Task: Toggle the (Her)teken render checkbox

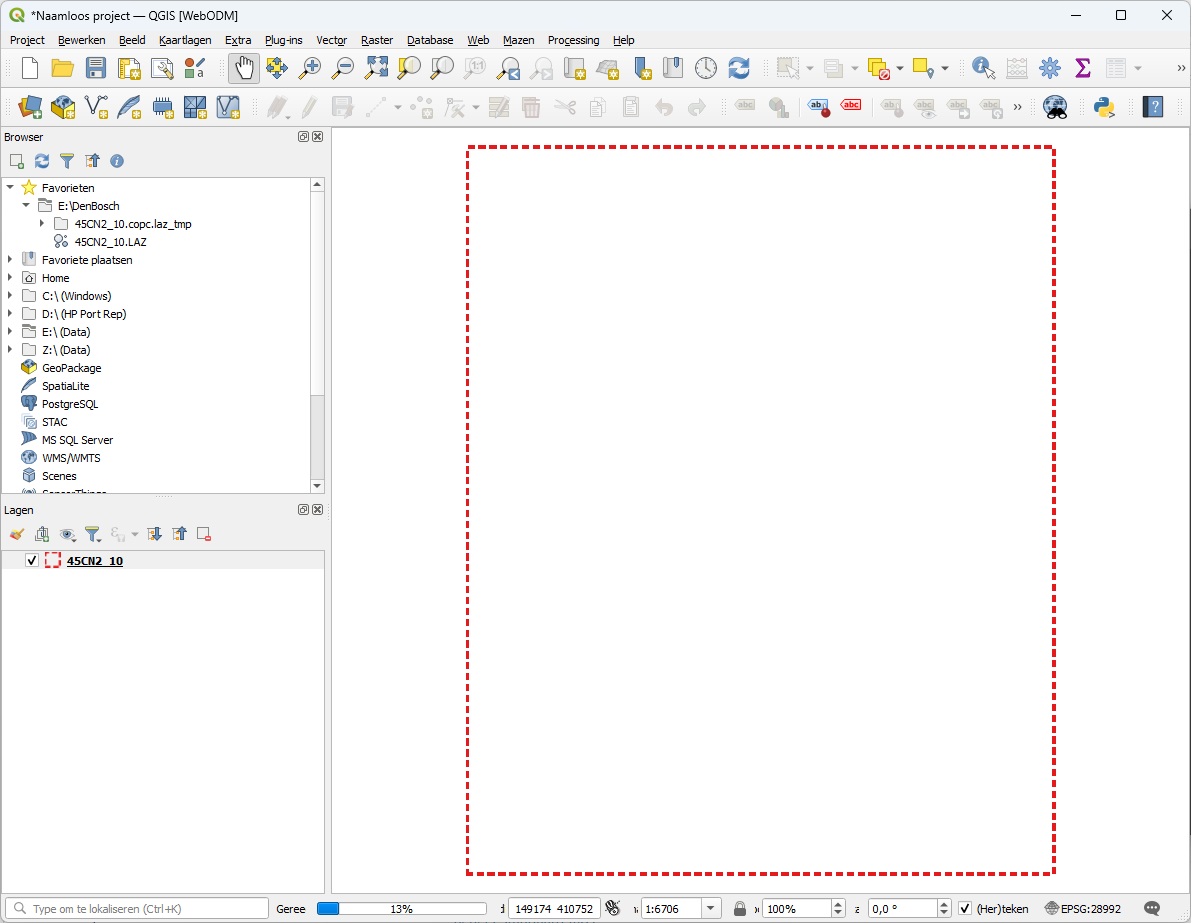Action: (x=965, y=909)
